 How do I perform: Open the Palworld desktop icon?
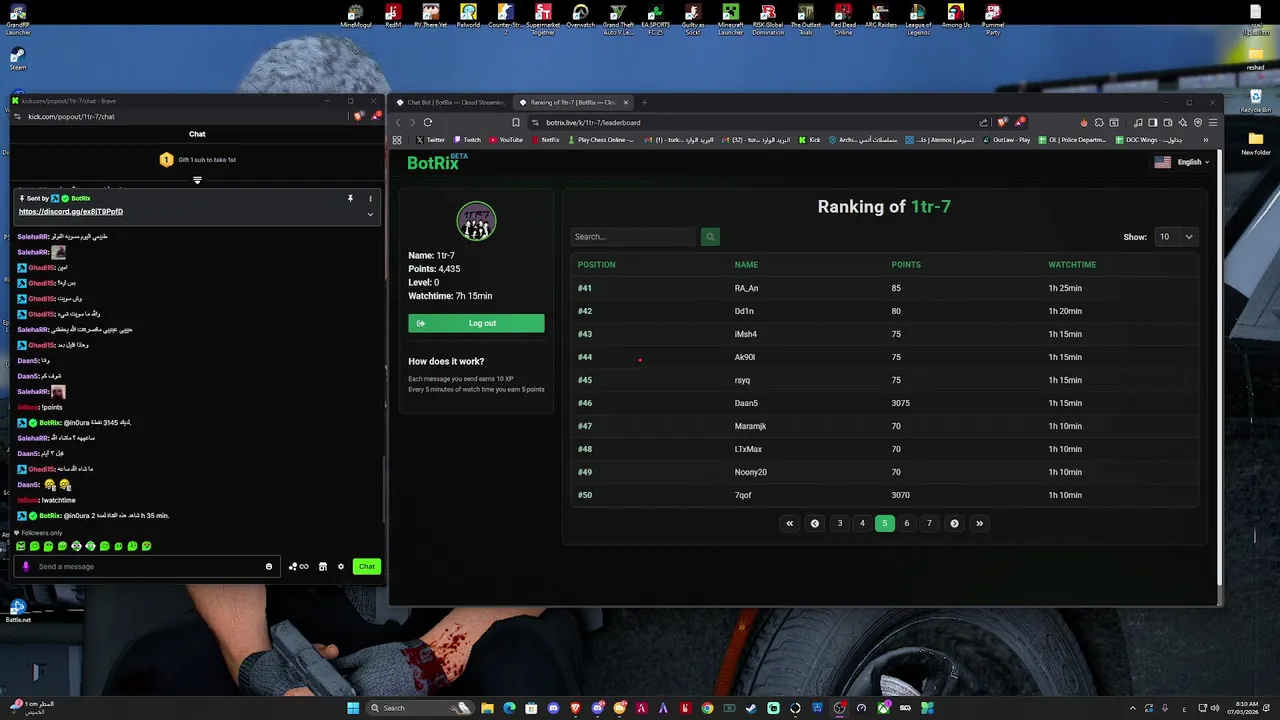click(x=468, y=17)
